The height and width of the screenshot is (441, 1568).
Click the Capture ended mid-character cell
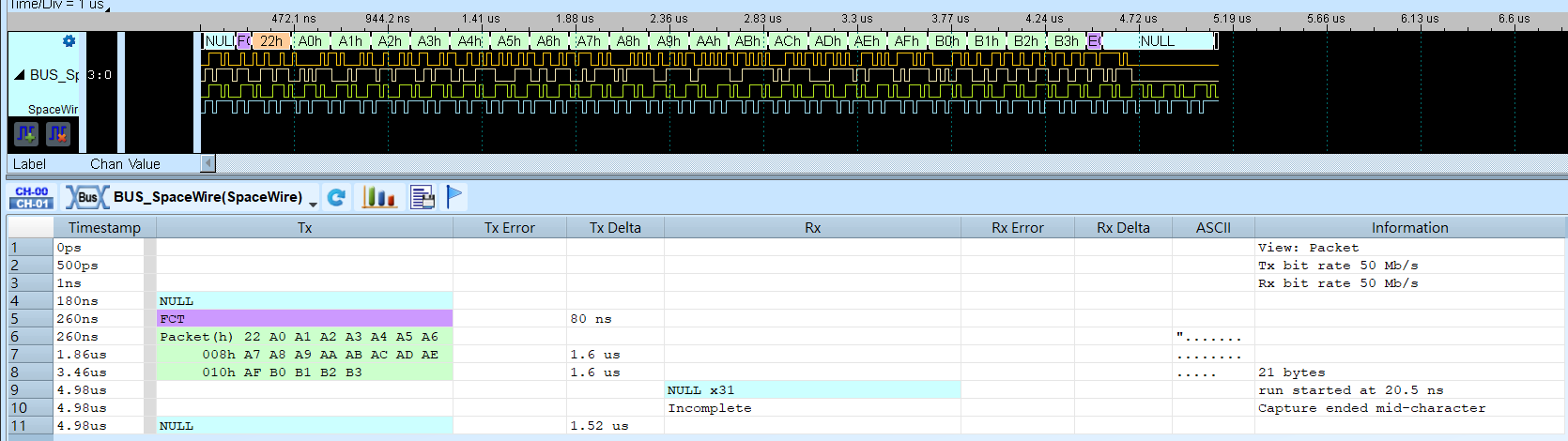1409,408
